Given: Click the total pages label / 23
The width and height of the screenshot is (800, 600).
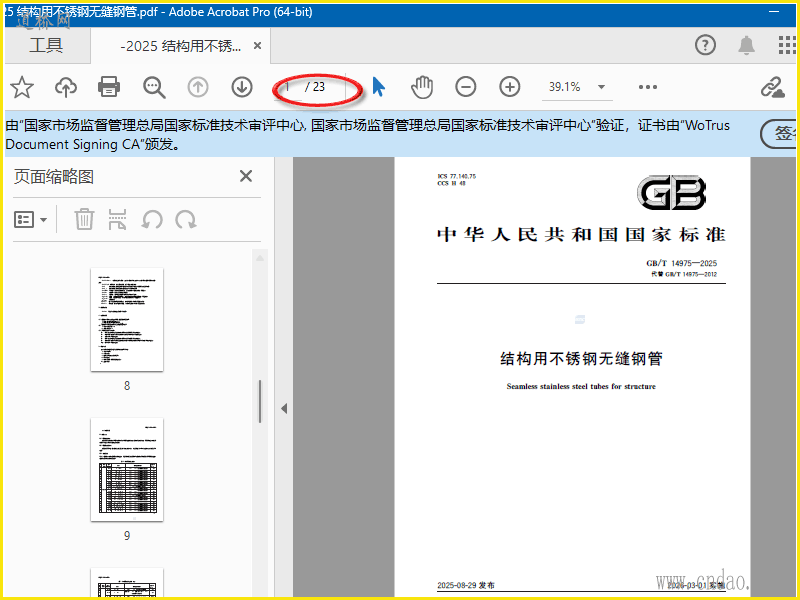Looking at the screenshot, I should [x=315, y=87].
